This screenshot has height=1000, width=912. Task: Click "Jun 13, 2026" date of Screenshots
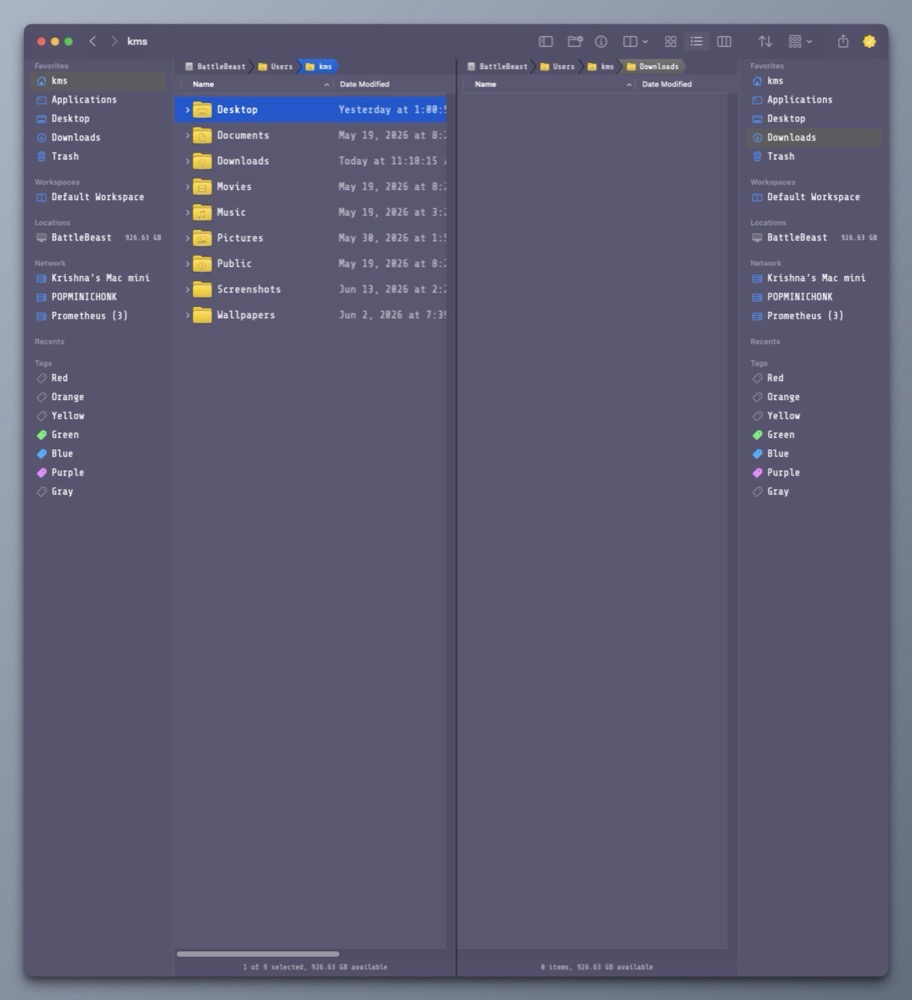click(x=373, y=289)
